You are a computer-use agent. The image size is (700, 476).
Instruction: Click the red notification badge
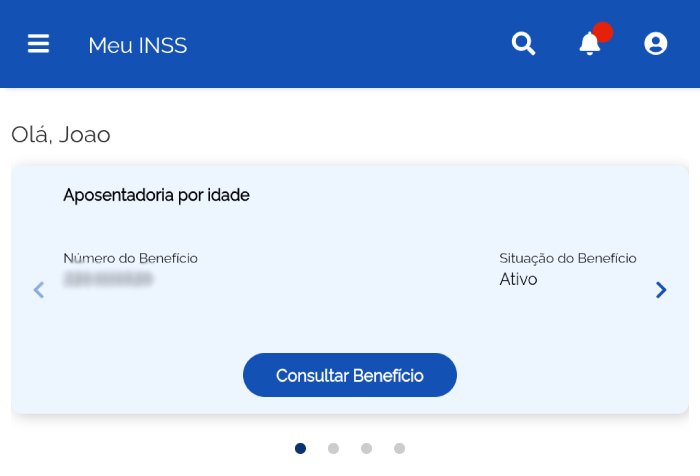pyautogui.click(x=602, y=32)
